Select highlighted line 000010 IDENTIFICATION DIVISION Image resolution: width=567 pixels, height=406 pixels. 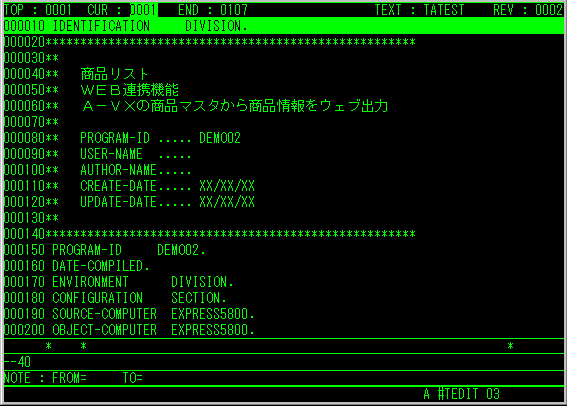[284, 26]
